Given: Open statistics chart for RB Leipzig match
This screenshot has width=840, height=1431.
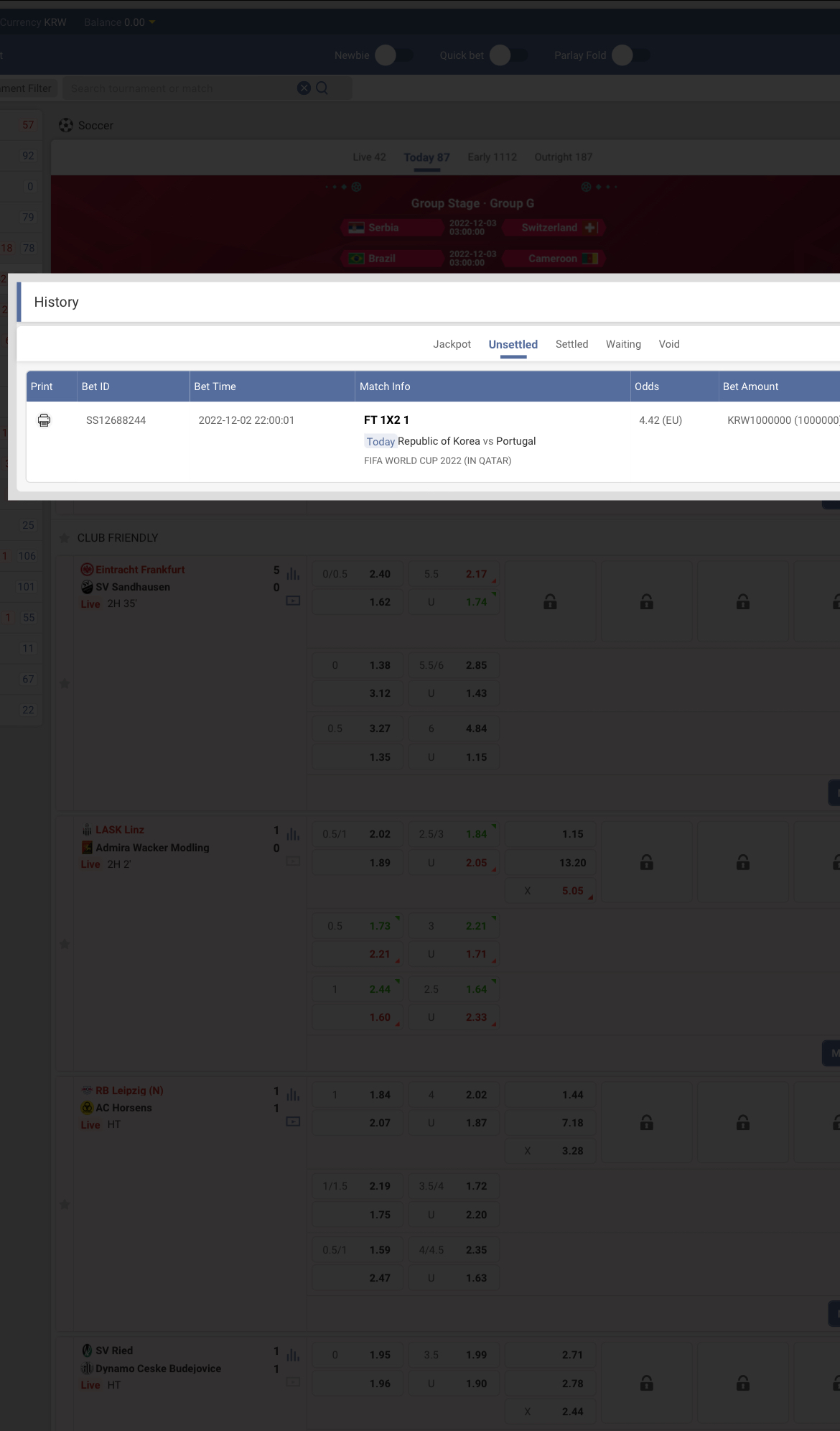Looking at the screenshot, I should (293, 1094).
